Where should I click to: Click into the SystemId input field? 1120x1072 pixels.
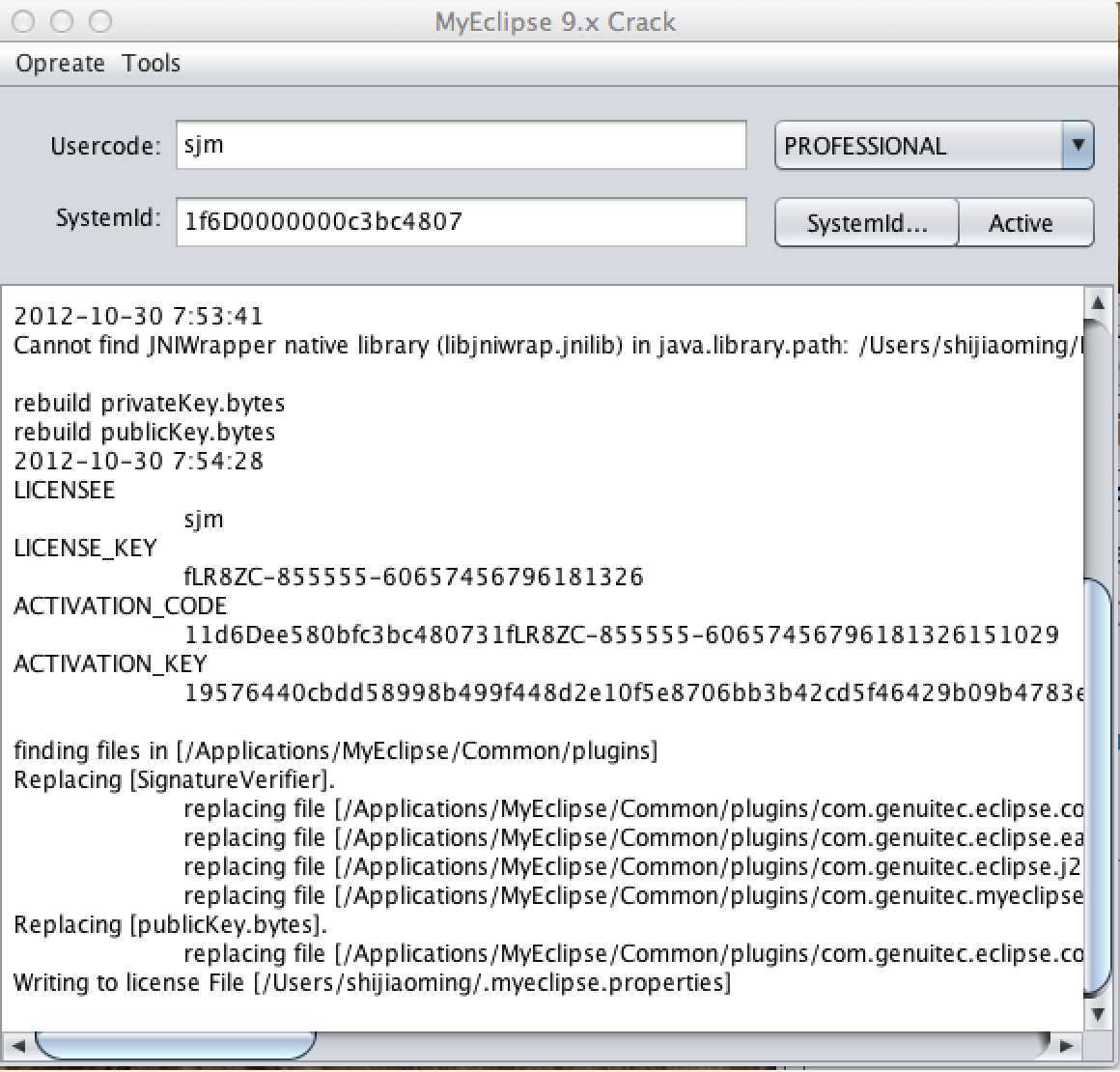[461, 221]
